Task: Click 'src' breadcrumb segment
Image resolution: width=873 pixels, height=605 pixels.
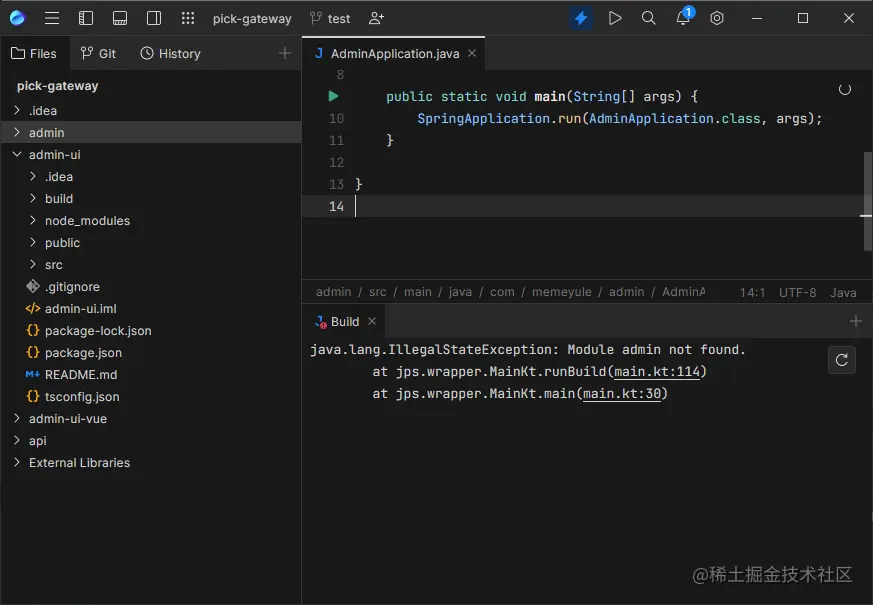Action: click(x=377, y=292)
